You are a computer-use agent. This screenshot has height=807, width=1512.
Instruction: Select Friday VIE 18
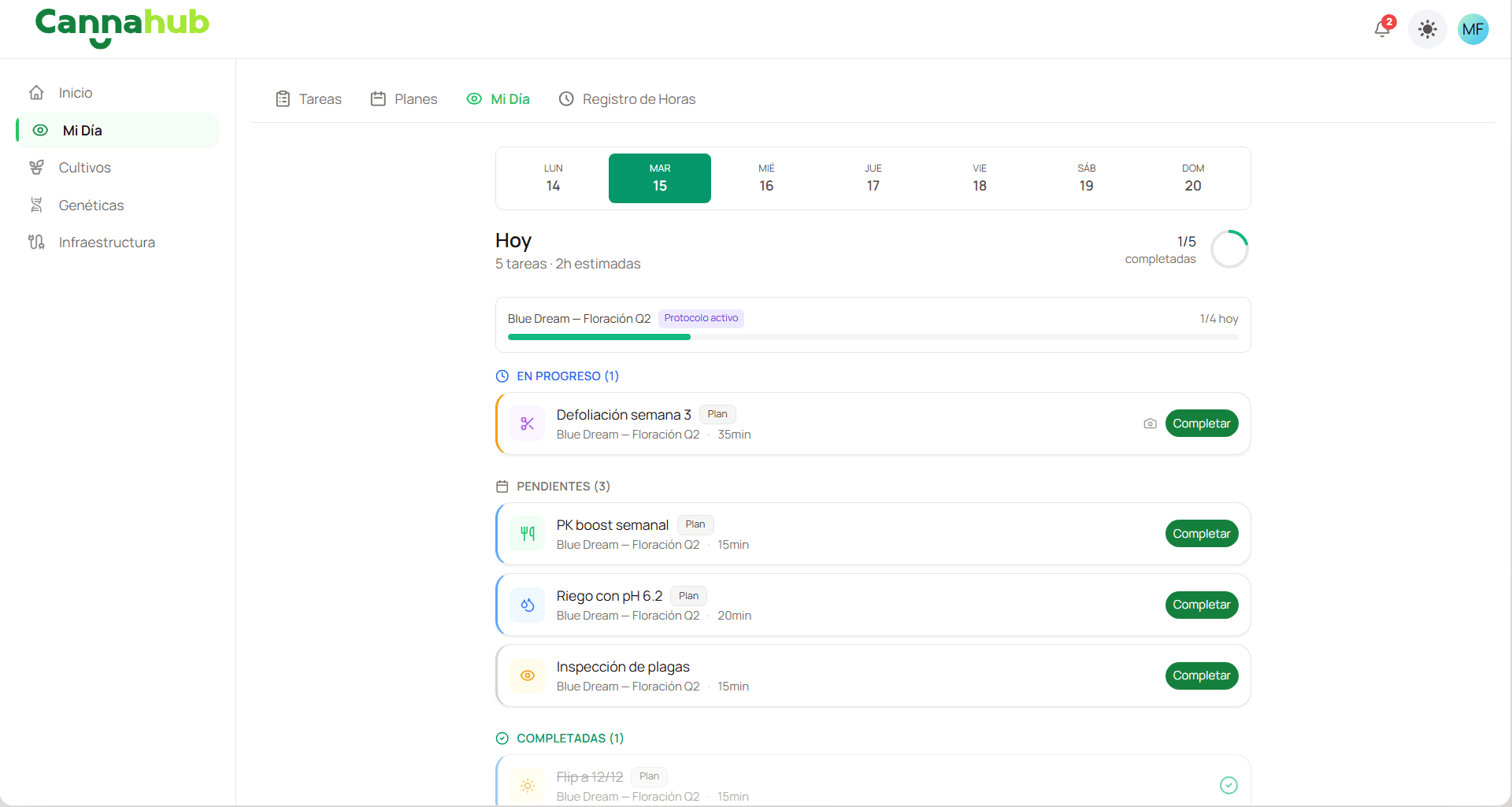980,178
